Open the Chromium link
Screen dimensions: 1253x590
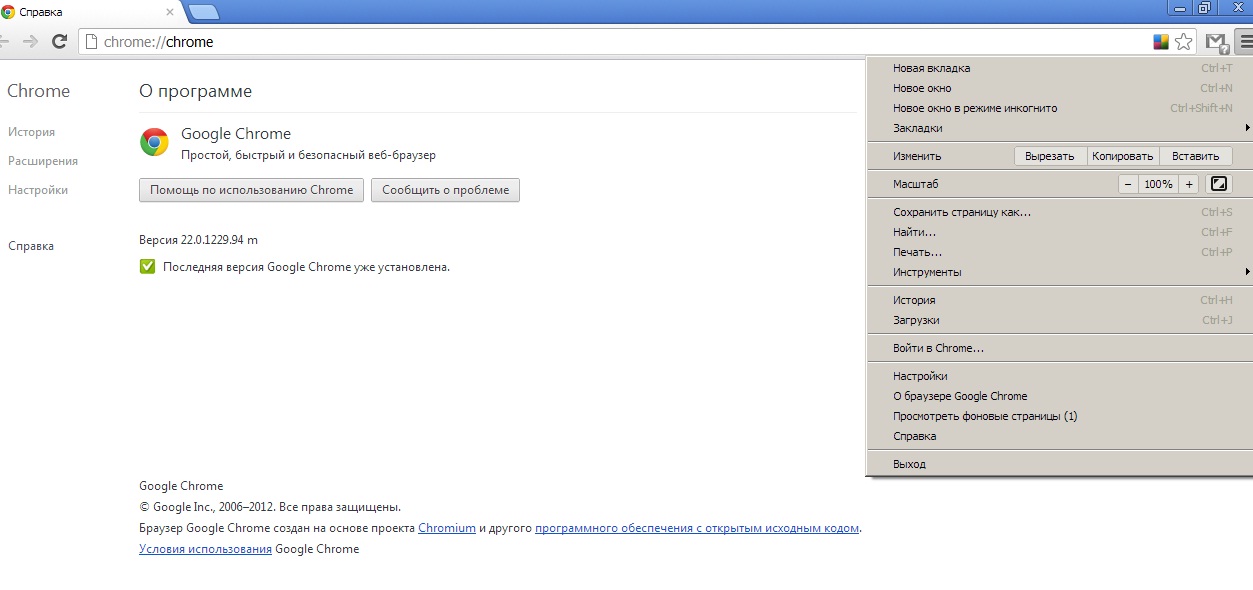click(447, 528)
